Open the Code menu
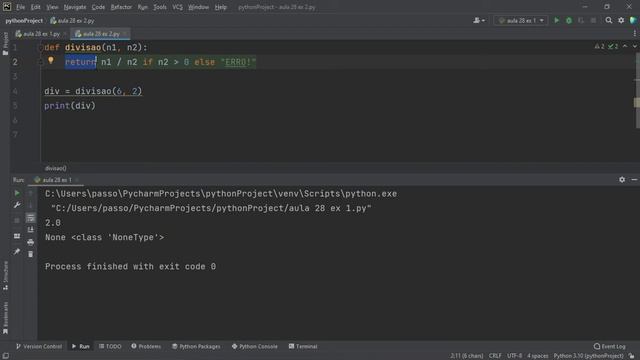Screen dimensions: 640x360 [98, 7]
